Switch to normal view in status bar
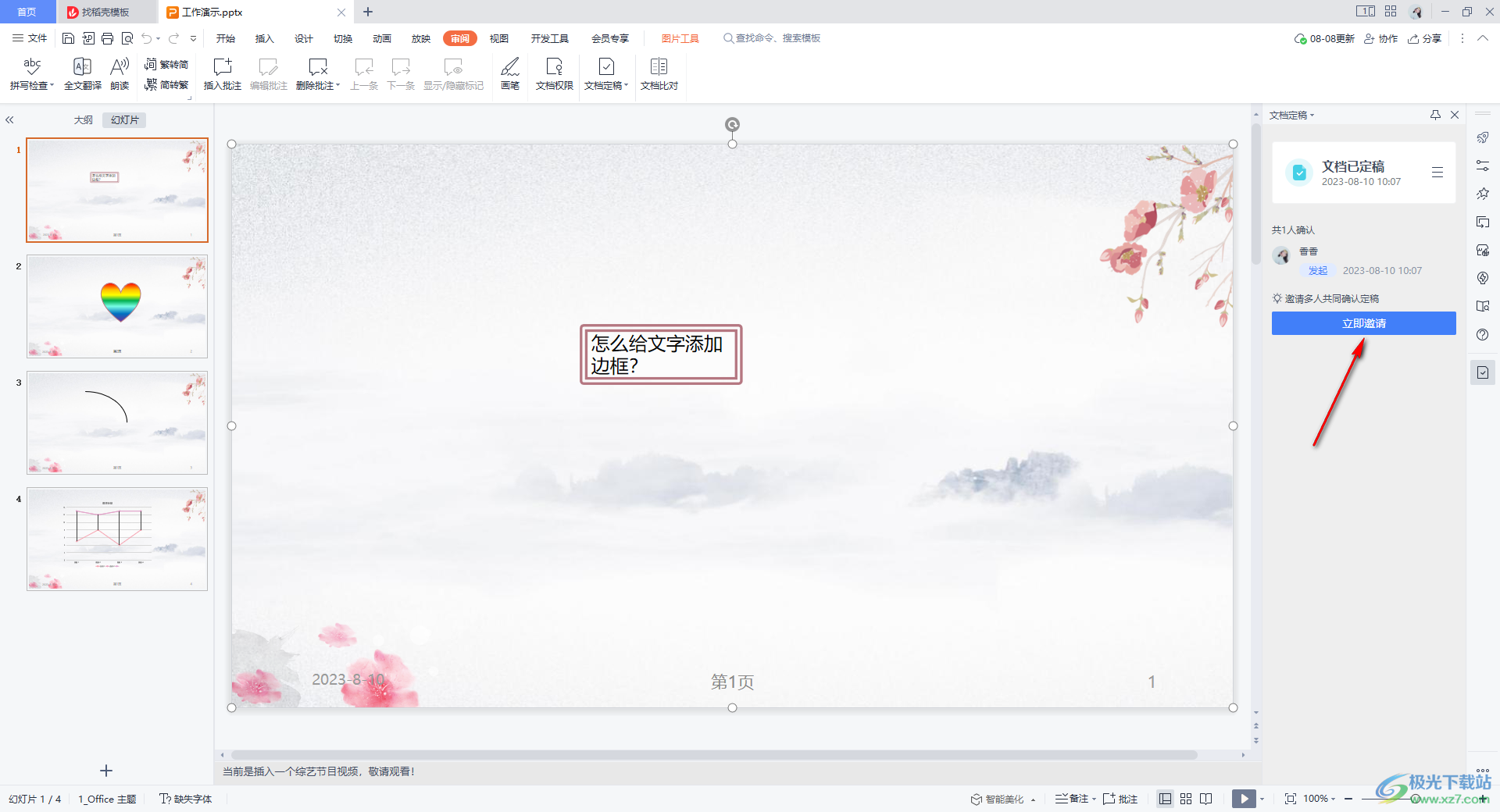This screenshot has height=812, width=1500. coord(1165,799)
